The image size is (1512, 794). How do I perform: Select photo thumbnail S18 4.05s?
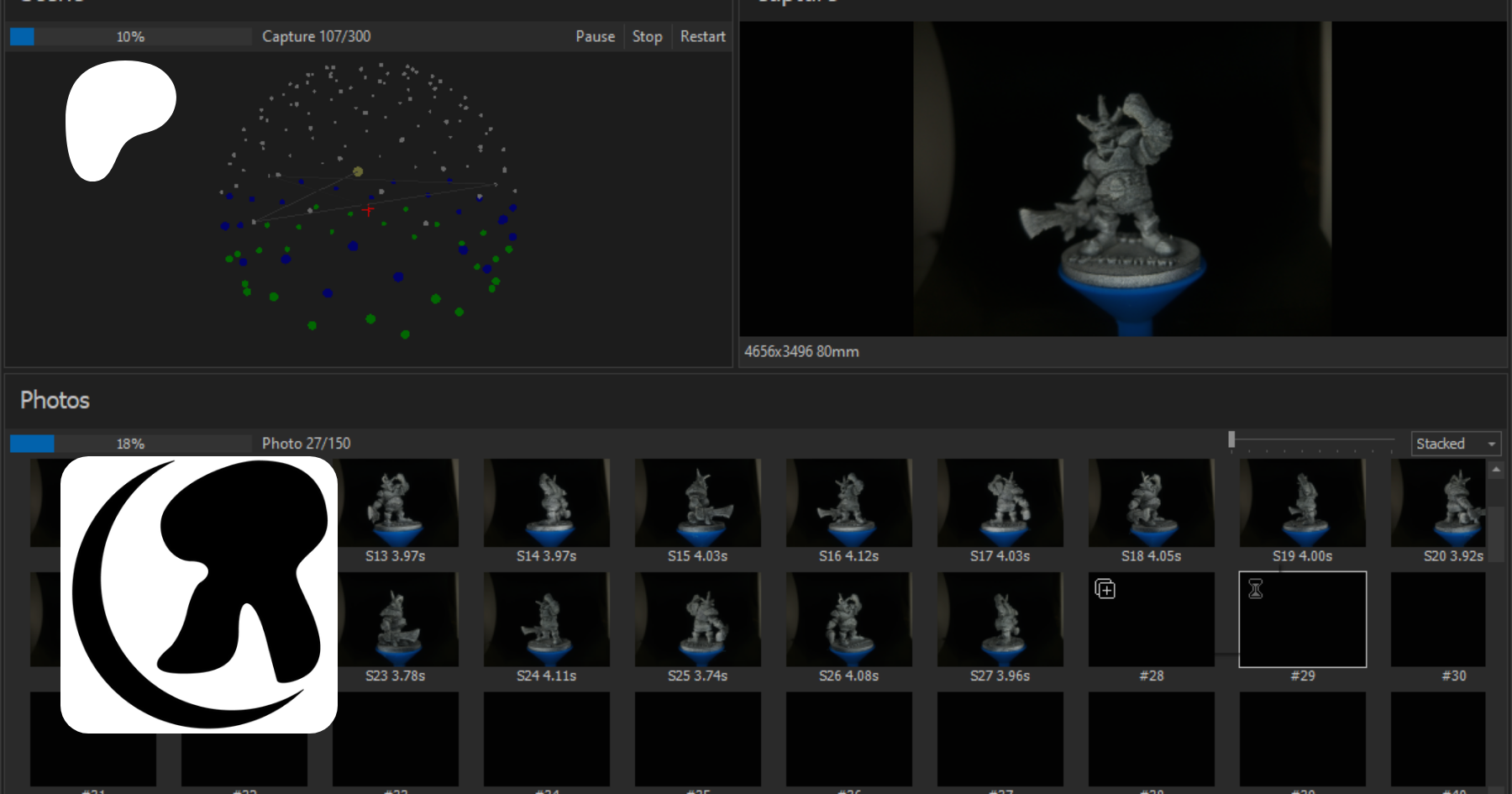click(1152, 503)
